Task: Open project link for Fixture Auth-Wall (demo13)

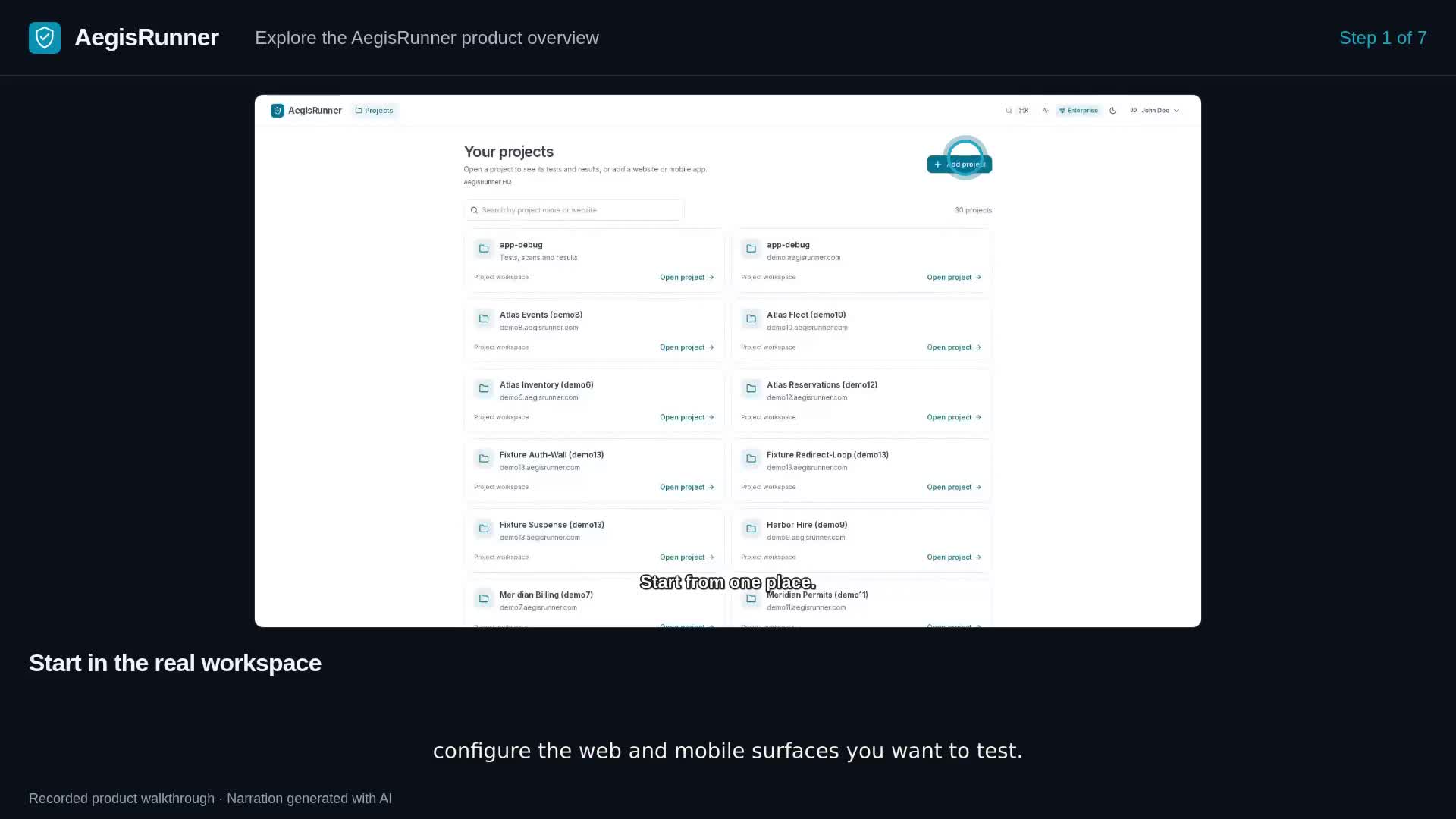Action: pyautogui.click(x=687, y=488)
